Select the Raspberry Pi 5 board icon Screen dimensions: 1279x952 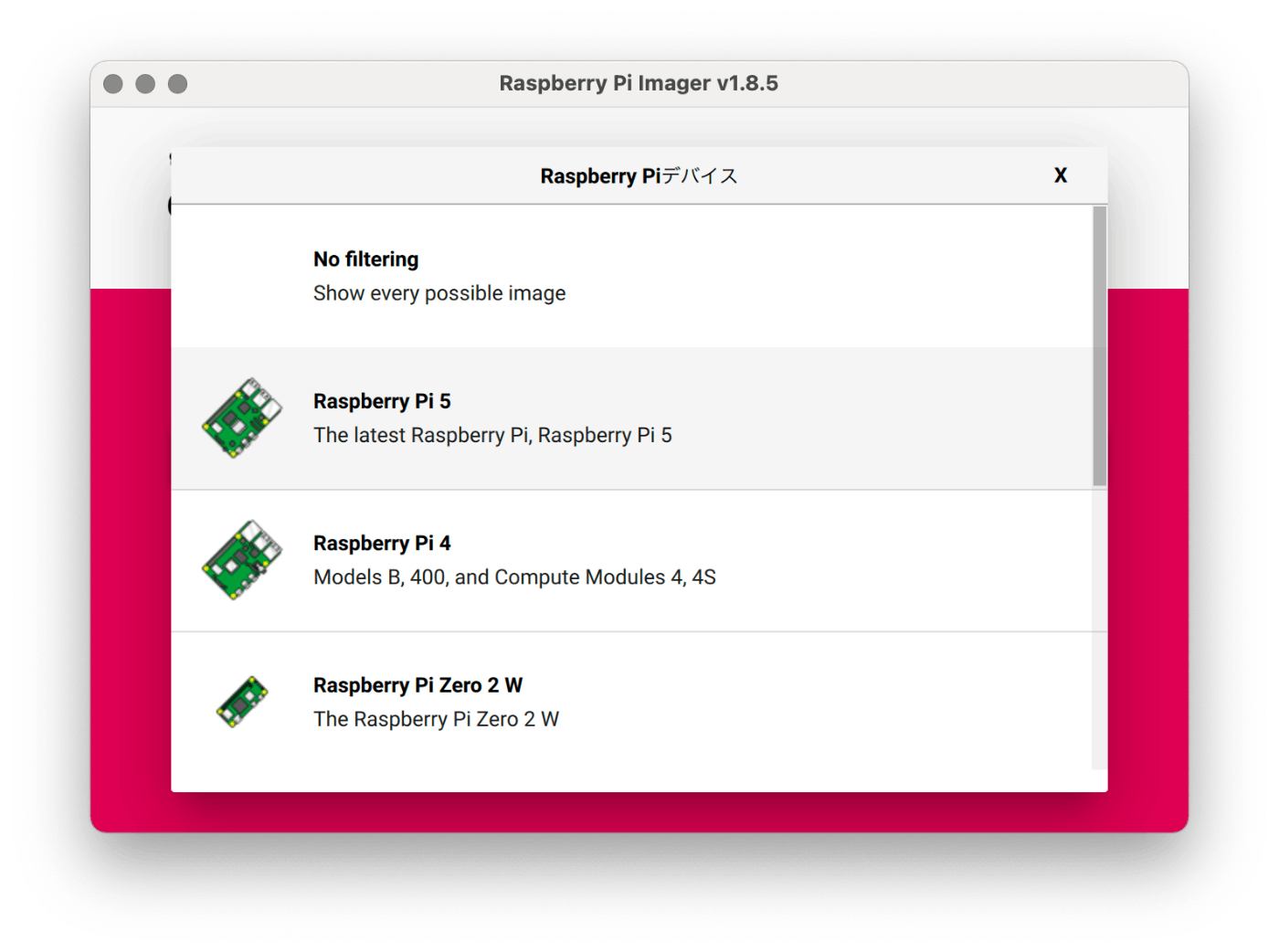tap(242, 418)
